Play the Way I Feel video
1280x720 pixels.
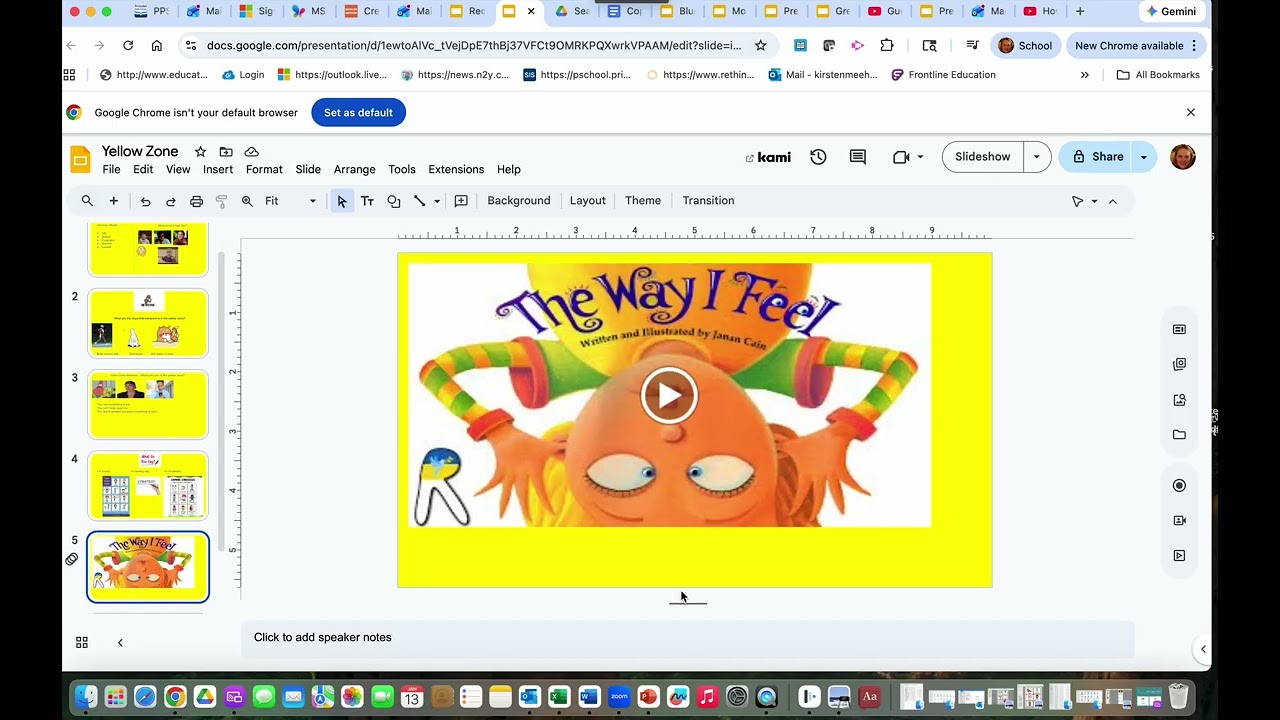tap(669, 395)
